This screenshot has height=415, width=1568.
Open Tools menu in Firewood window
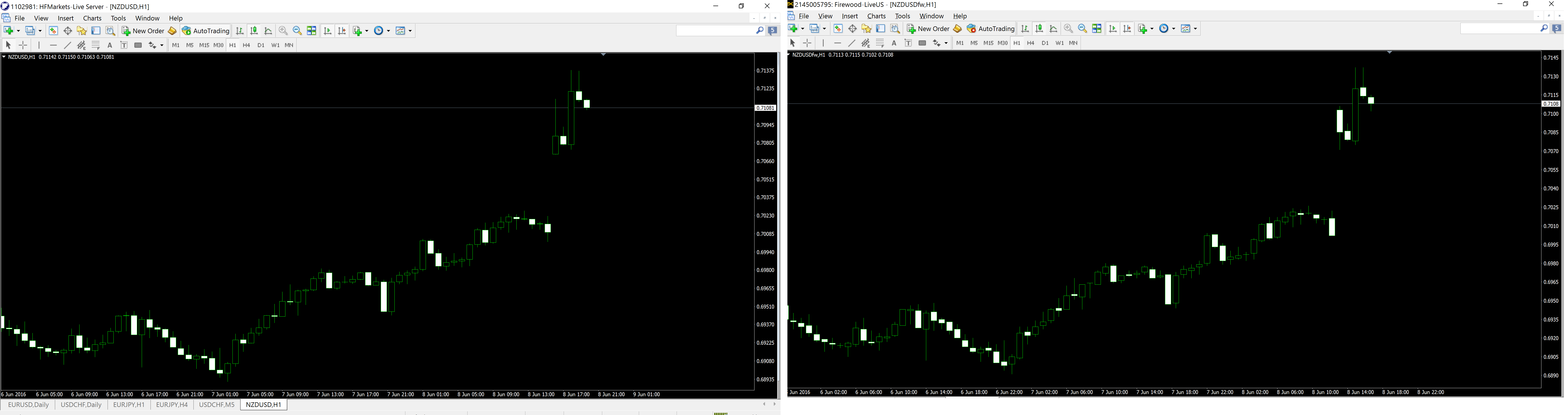(x=903, y=16)
